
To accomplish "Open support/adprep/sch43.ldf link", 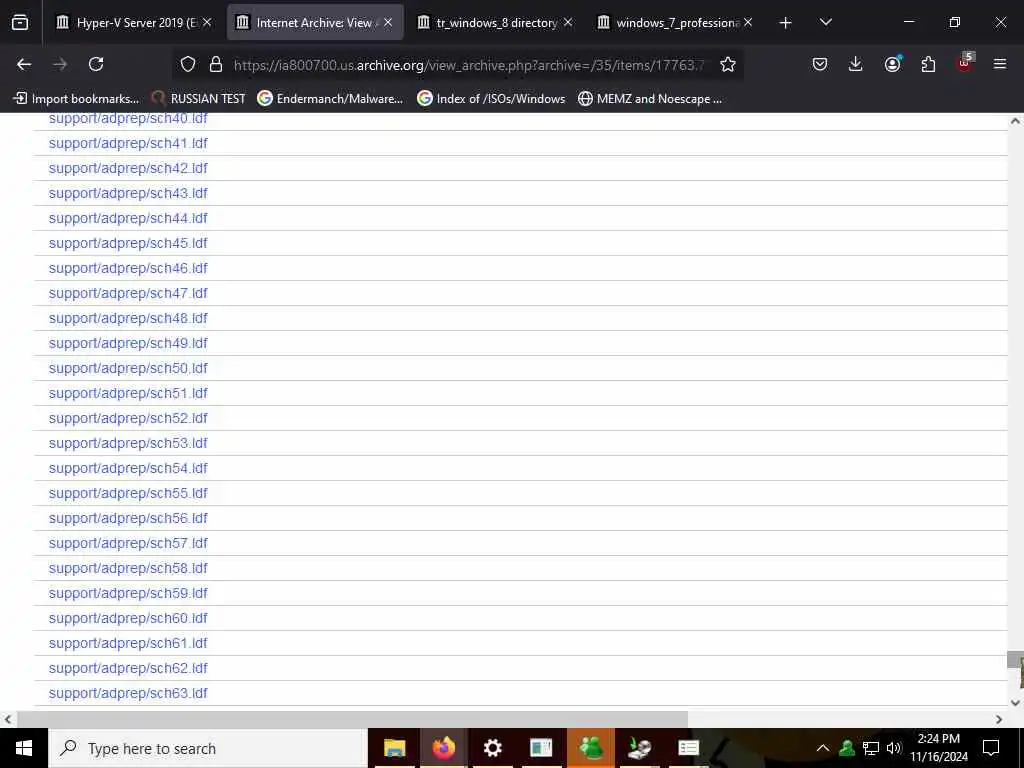I will pos(128,193).
